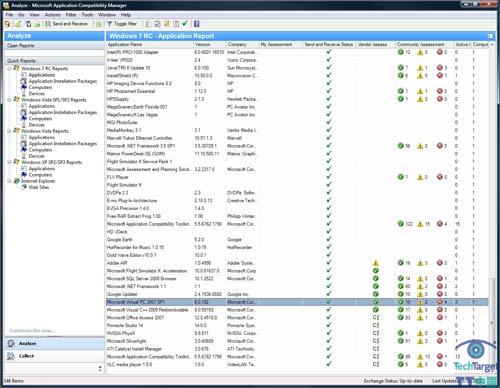Click the Exchange Status text in status bar
The width and height of the screenshot is (500, 388).
pyautogui.click(x=393, y=381)
